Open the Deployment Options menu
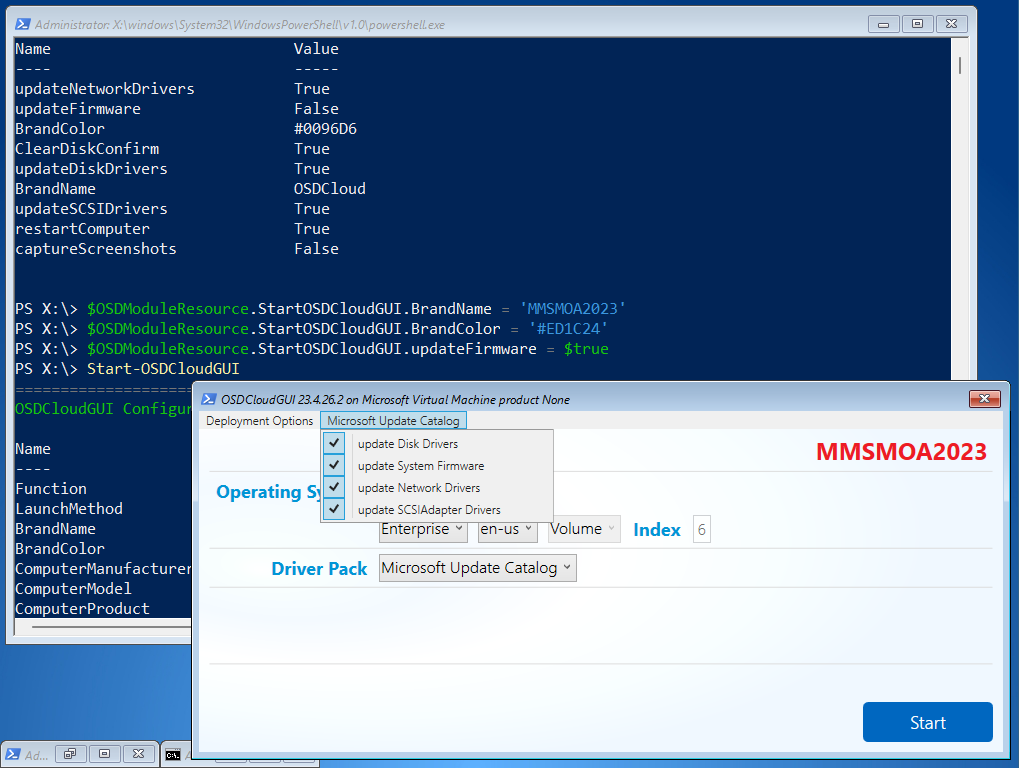The height and width of the screenshot is (768, 1019). click(259, 421)
